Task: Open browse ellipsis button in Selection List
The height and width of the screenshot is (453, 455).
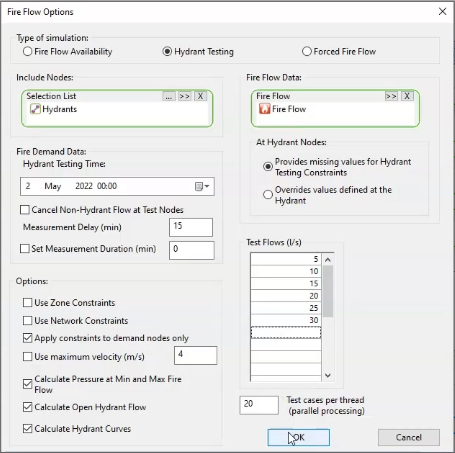Action: tap(169, 96)
